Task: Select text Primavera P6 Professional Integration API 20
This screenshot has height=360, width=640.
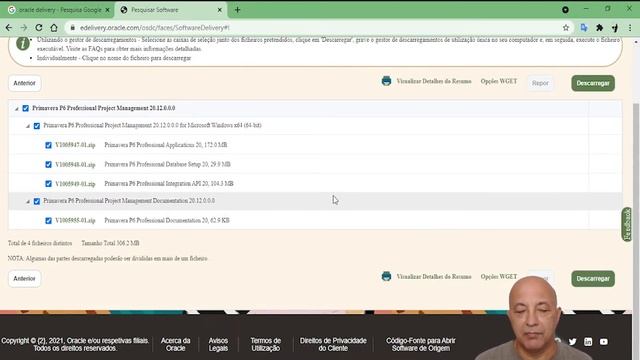Action: click(157, 184)
